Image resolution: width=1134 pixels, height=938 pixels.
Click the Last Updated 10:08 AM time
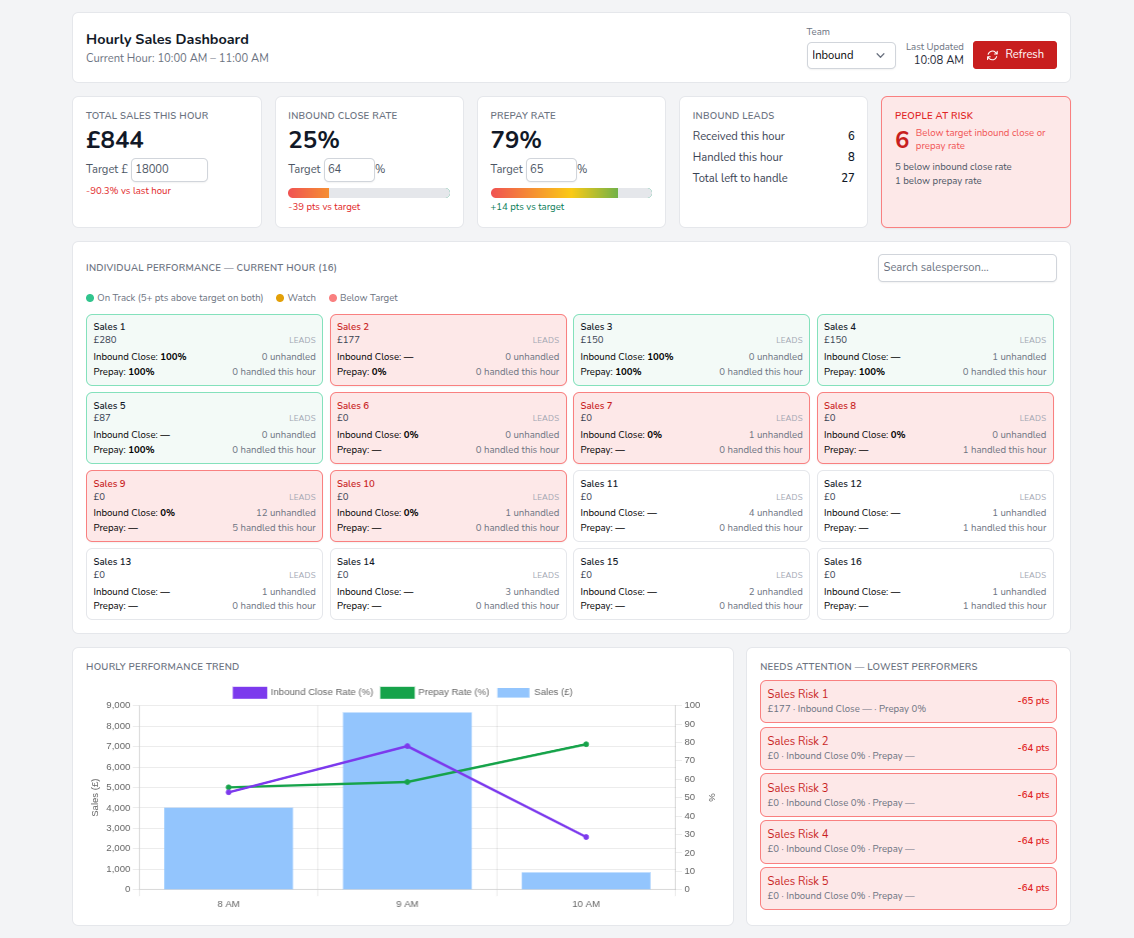click(x=938, y=60)
